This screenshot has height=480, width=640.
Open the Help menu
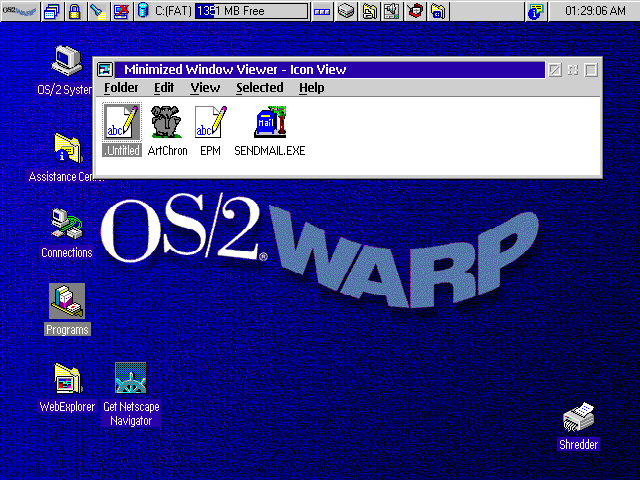(311, 88)
